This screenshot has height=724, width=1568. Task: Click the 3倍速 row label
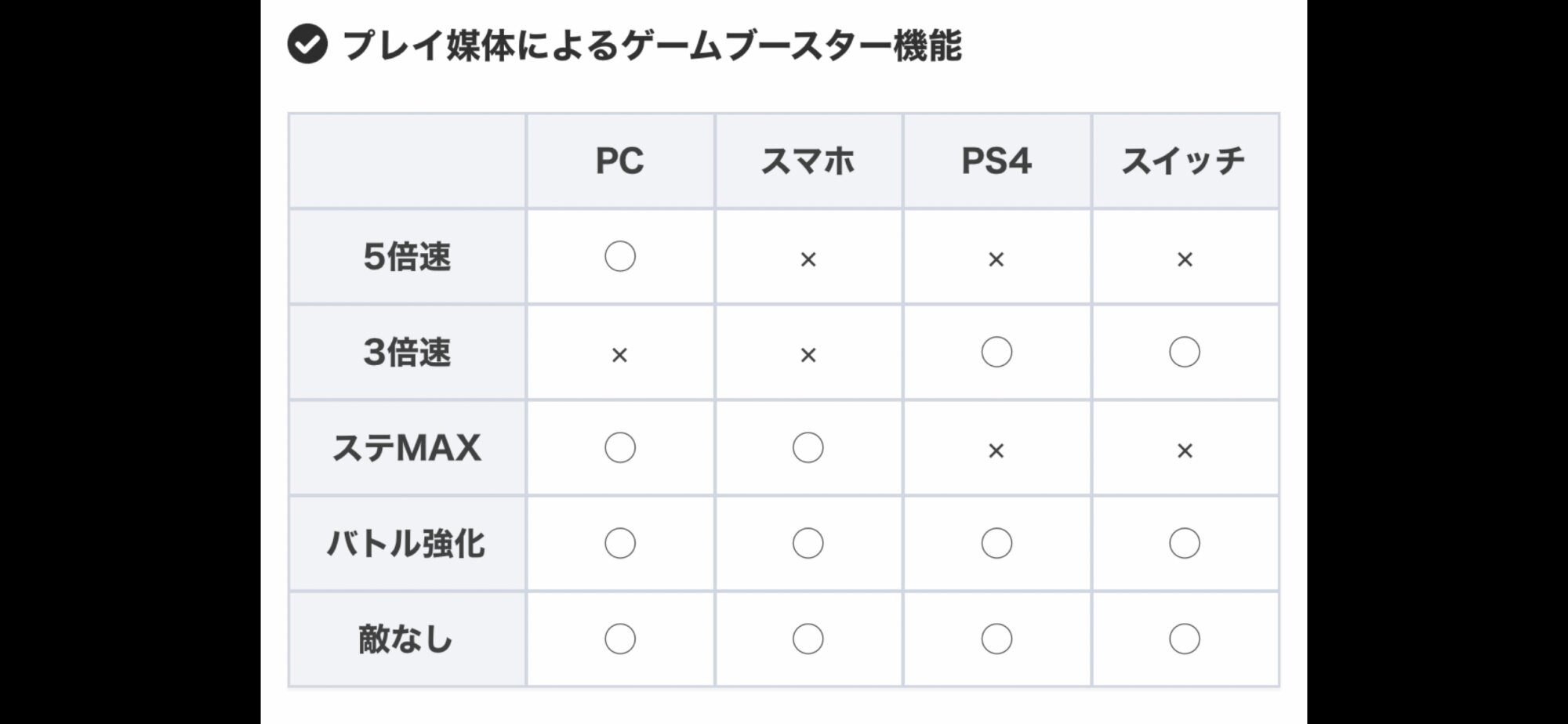pos(407,353)
